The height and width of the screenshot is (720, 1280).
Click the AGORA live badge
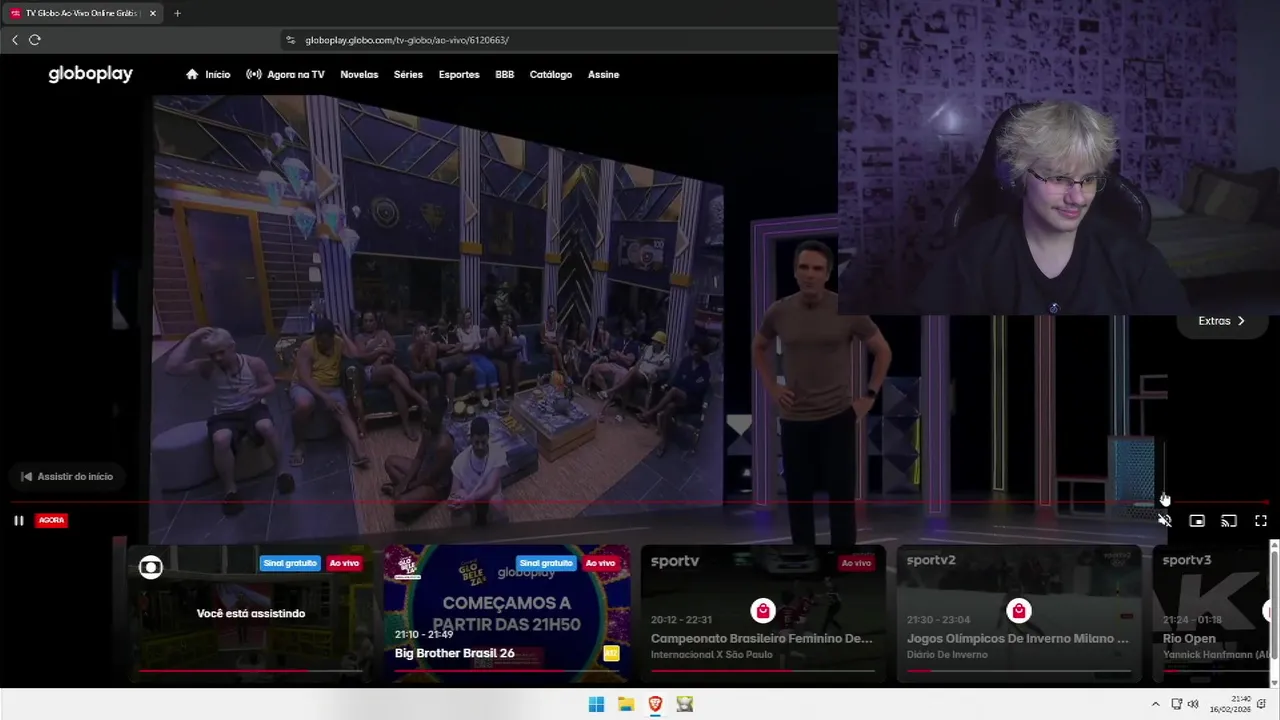pos(51,520)
